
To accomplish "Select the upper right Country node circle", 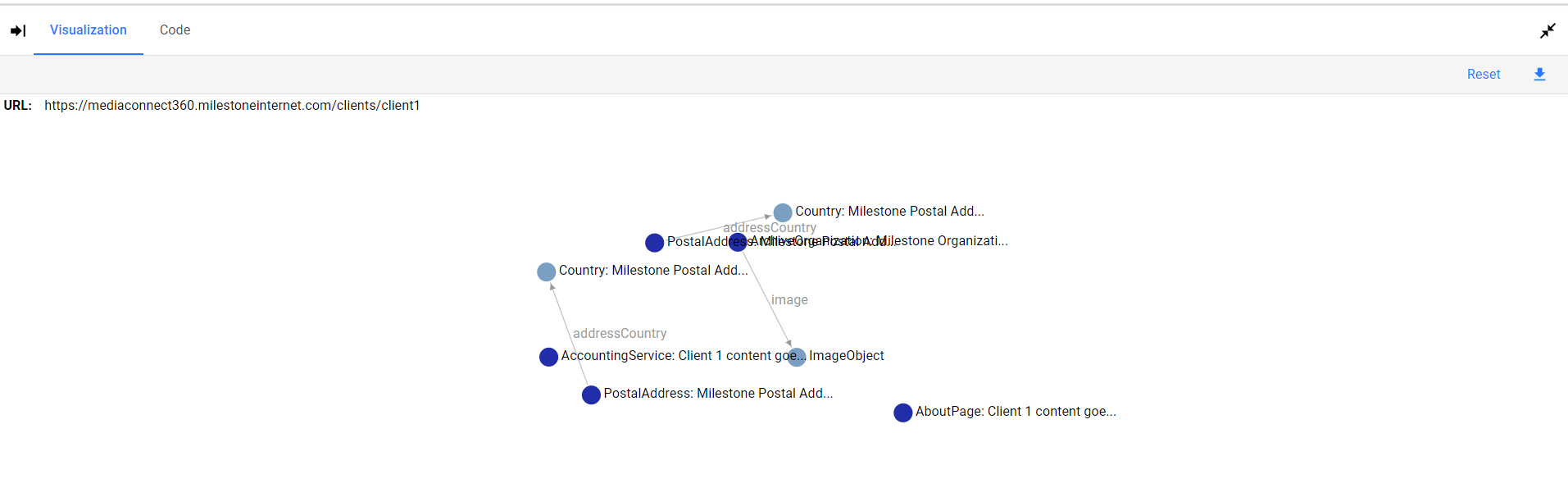I will tap(783, 213).
